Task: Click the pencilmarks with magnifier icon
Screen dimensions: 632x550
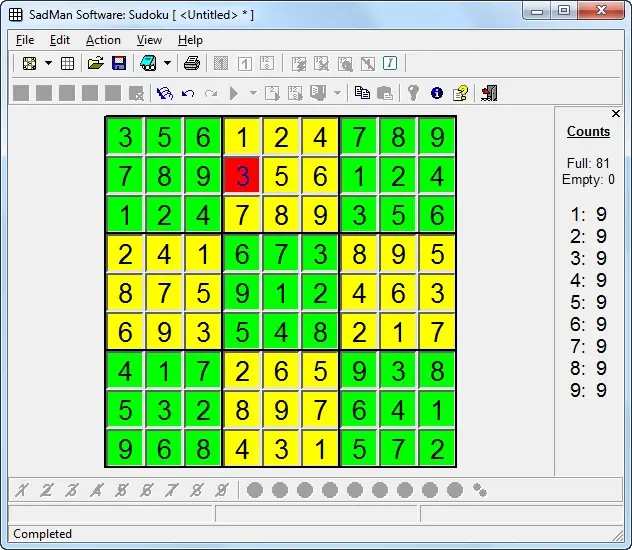Action: 345,63
